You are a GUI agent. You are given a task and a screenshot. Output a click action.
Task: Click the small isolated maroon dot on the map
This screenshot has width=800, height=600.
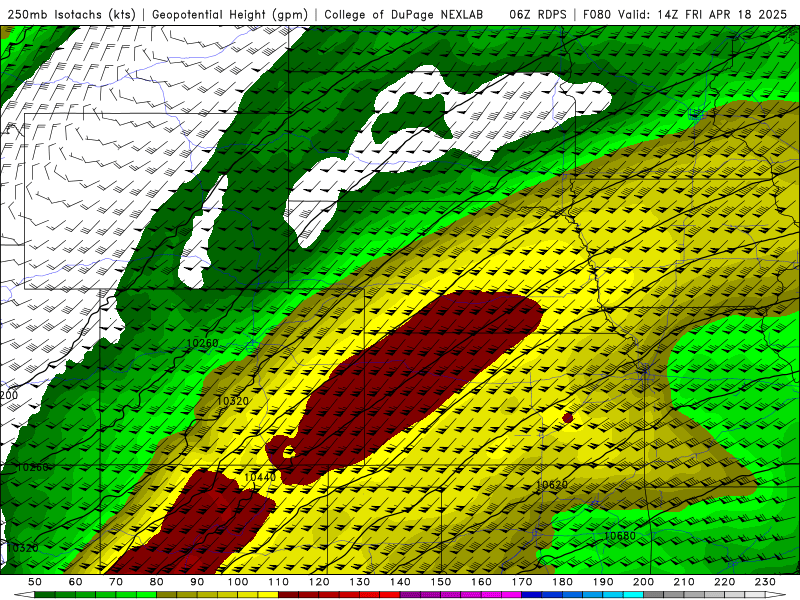pyautogui.click(x=568, y=418)
